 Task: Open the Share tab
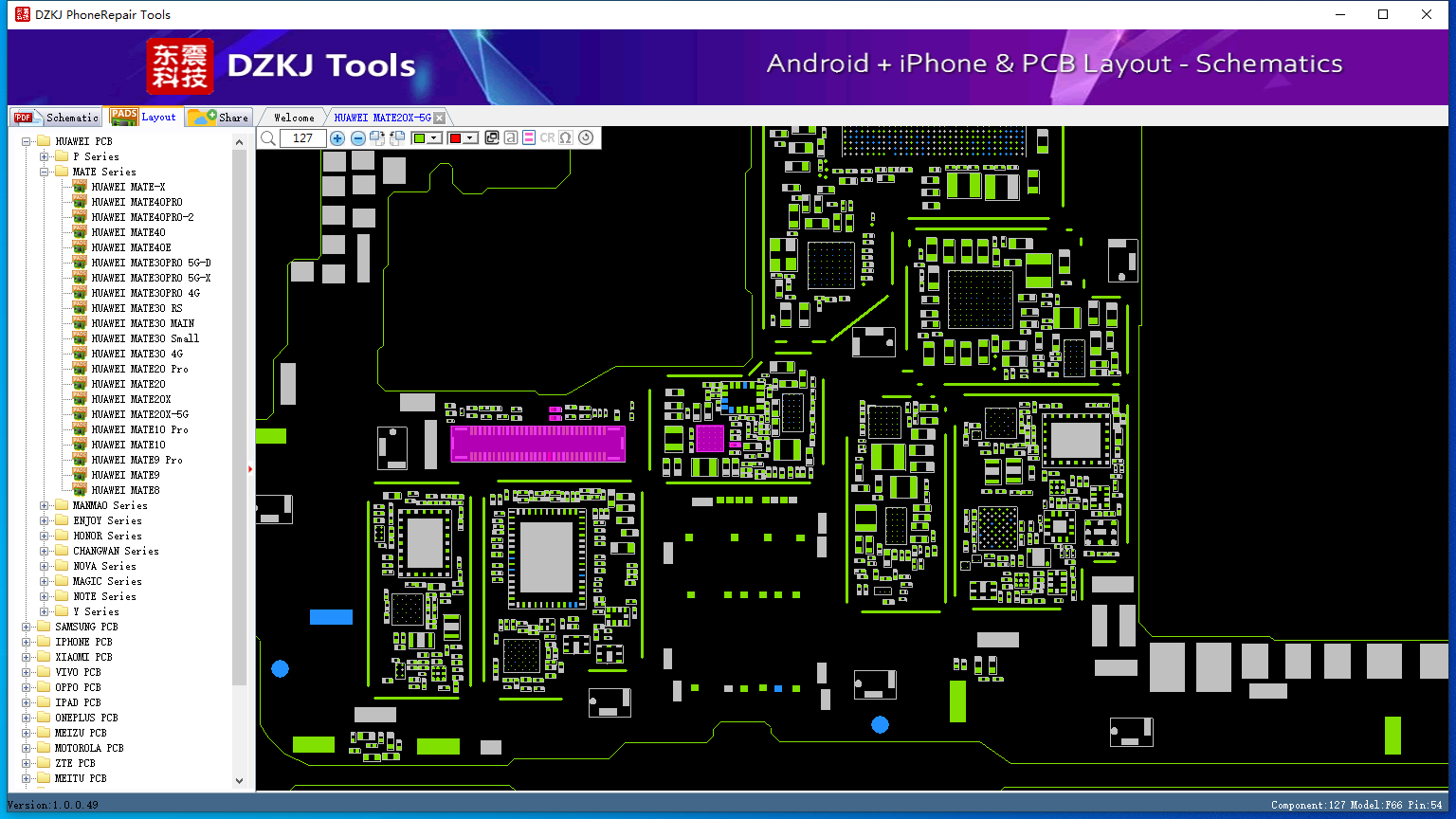(218, 118)
